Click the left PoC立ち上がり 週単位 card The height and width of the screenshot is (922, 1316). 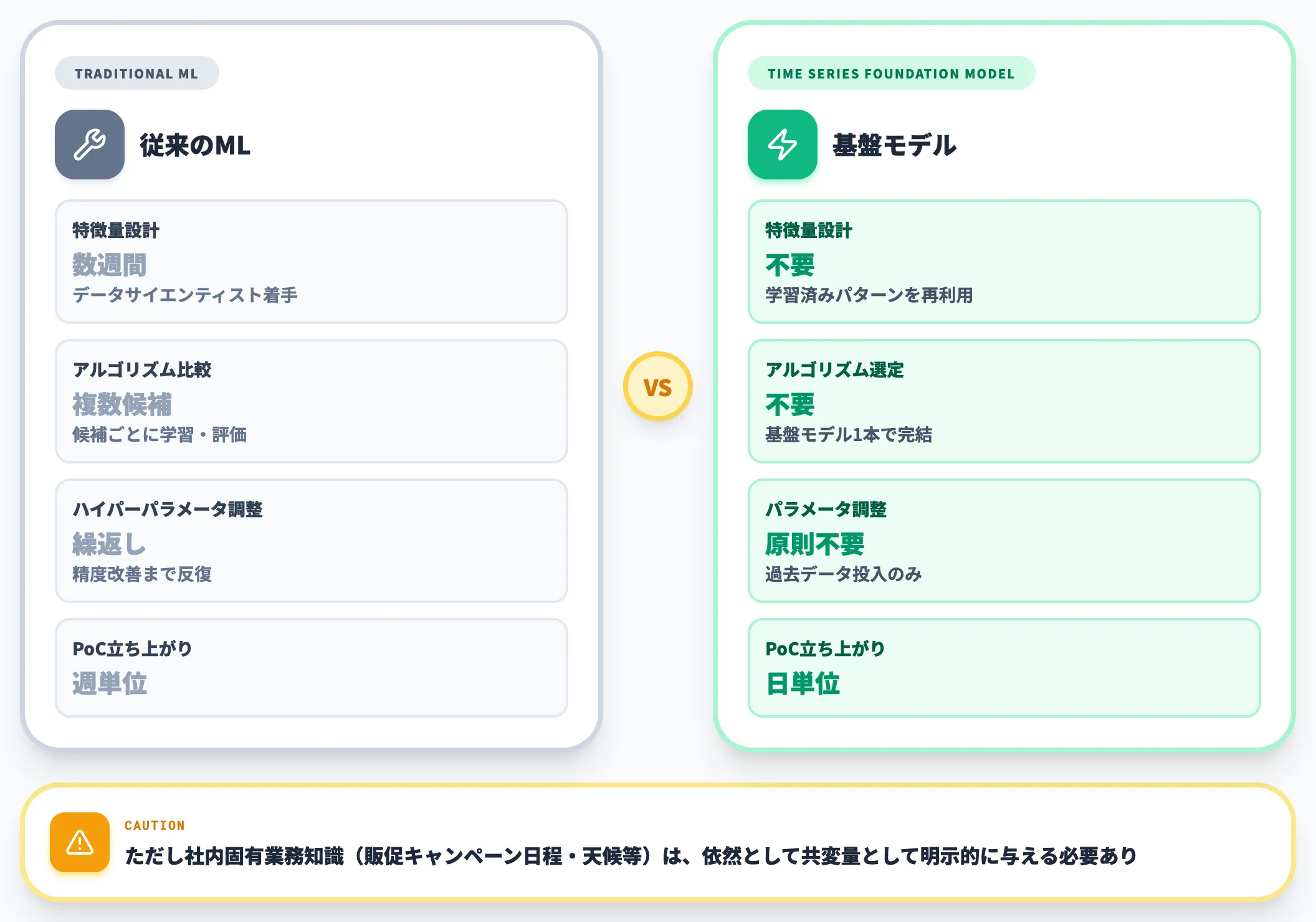coord(312,668)
